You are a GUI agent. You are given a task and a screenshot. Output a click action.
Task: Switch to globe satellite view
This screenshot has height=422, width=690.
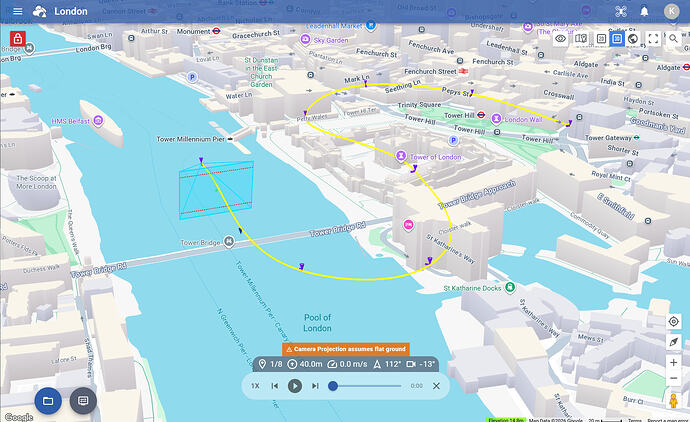[633, 39]
